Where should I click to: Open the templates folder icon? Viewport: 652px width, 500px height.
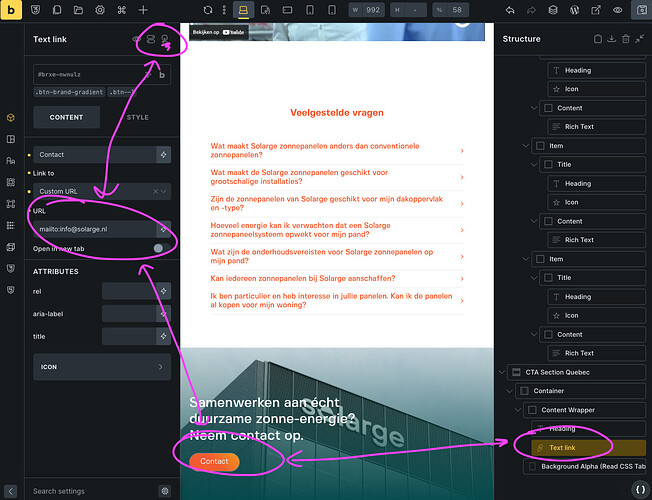pos(78,10)
